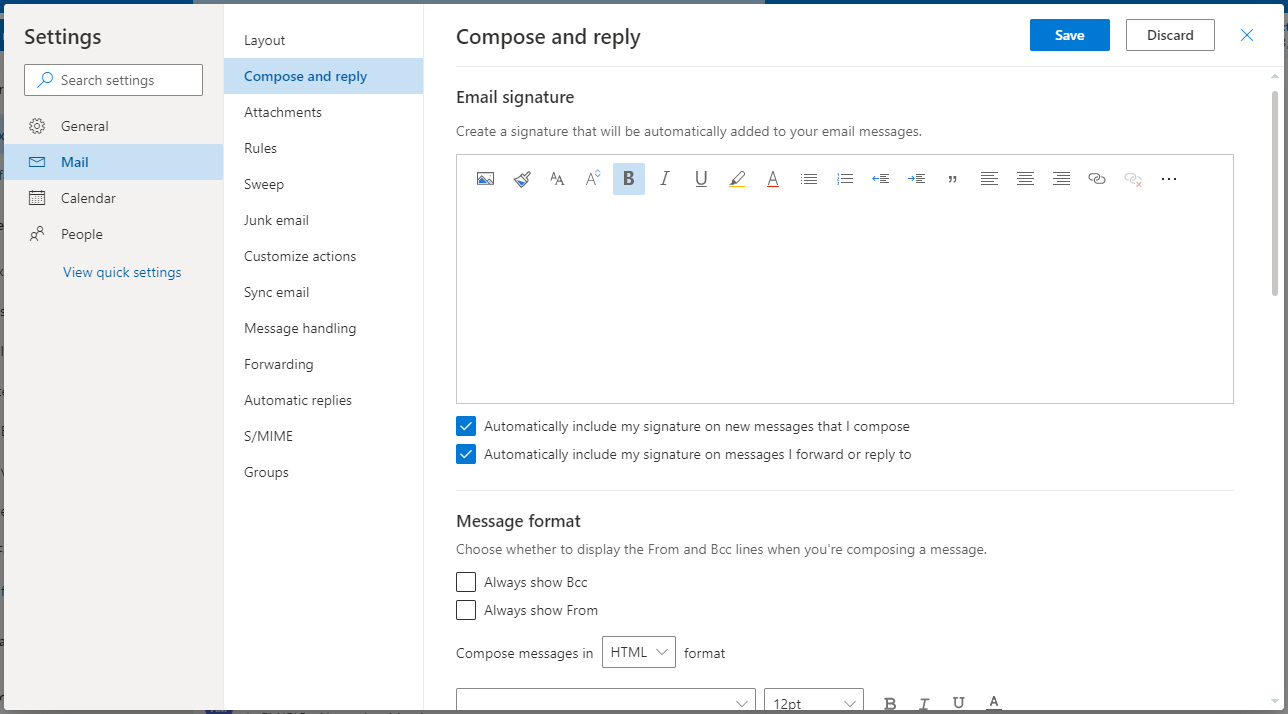Click the Save button

tap(1069, 35)
